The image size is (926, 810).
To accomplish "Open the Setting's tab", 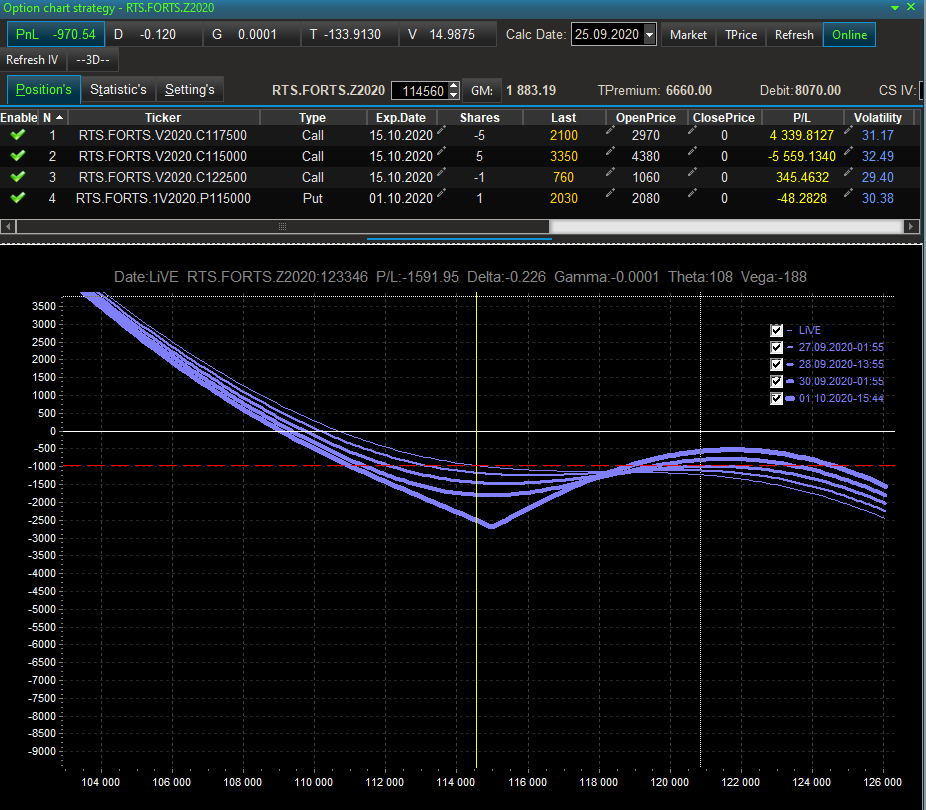I will [190, 90].
